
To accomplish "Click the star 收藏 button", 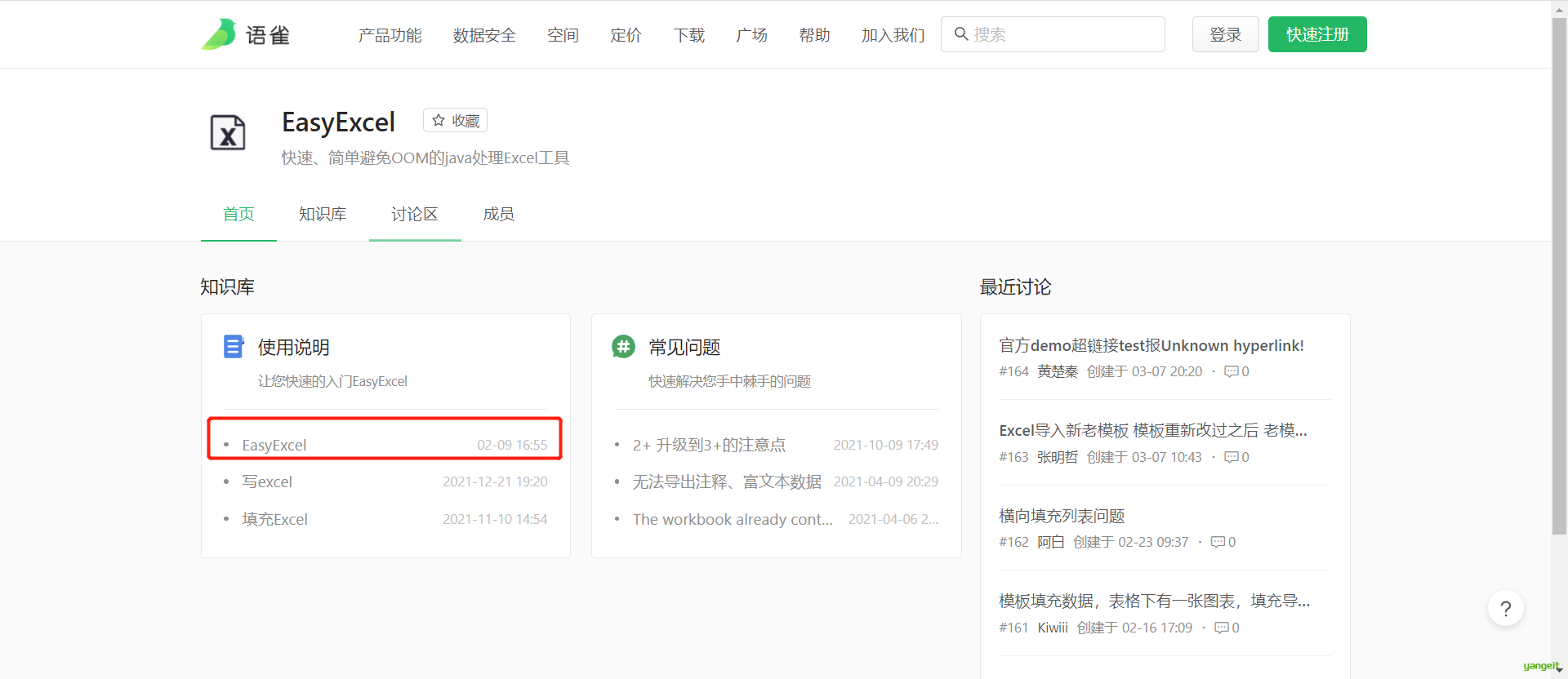I will pyautogui.click(x=455, y=120).
